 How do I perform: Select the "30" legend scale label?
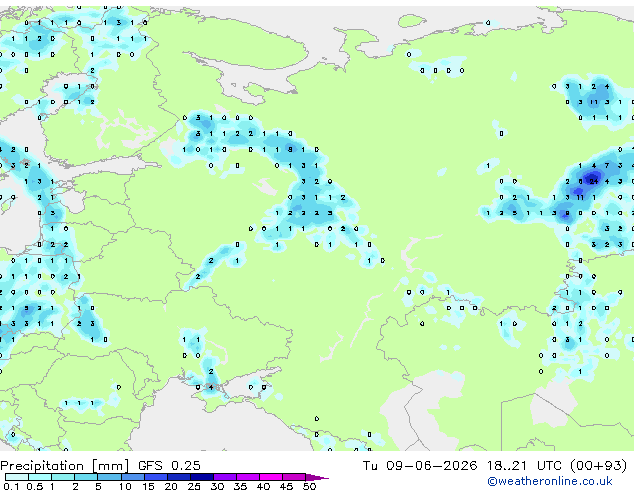[217, 486]
